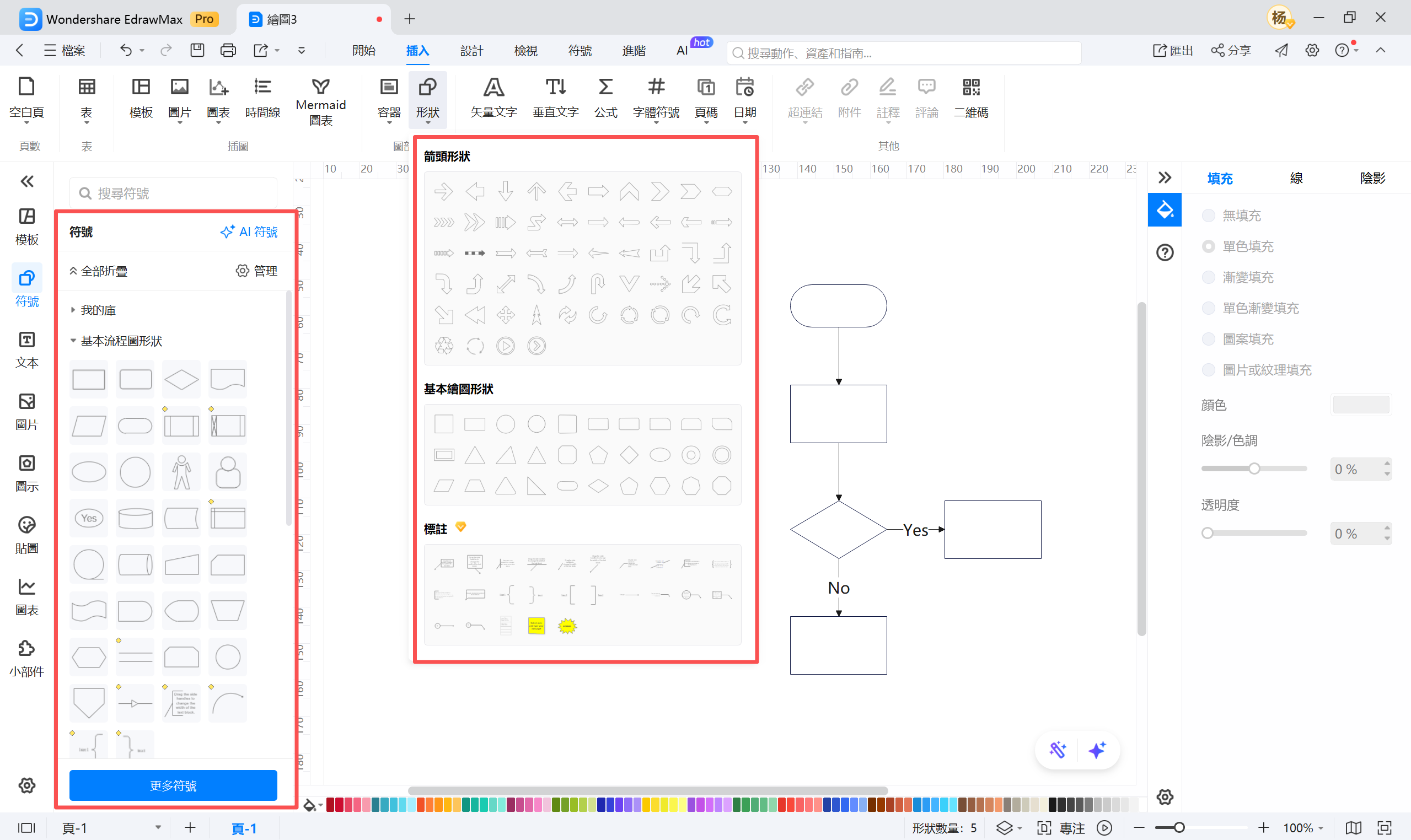
Task: Select 圖案填充 pattern fill radio
Action: (1208, 339)
